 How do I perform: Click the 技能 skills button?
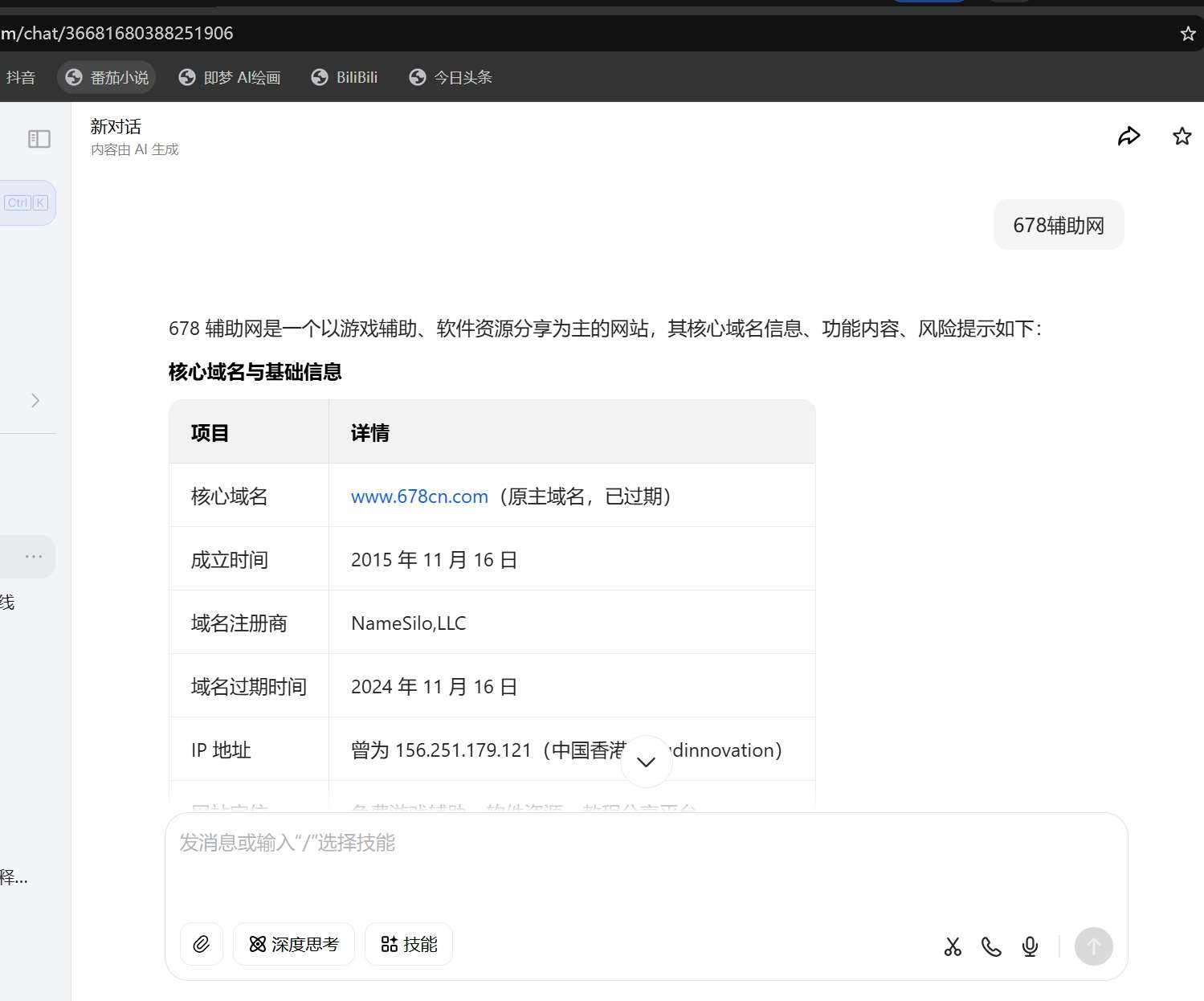pos(408,944)
